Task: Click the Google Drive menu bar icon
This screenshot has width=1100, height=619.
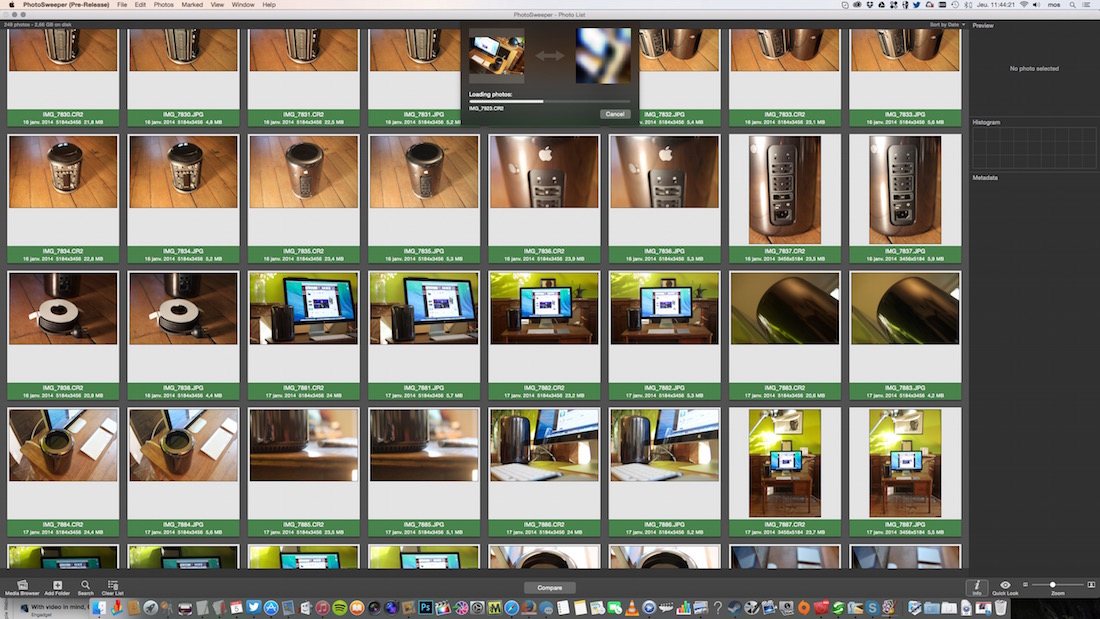Action: point(881,4)
